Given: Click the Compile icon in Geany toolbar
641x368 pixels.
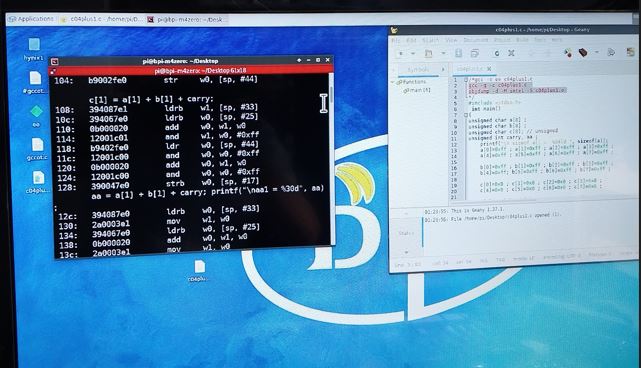Looking at the screenshot, I should 568,53.
